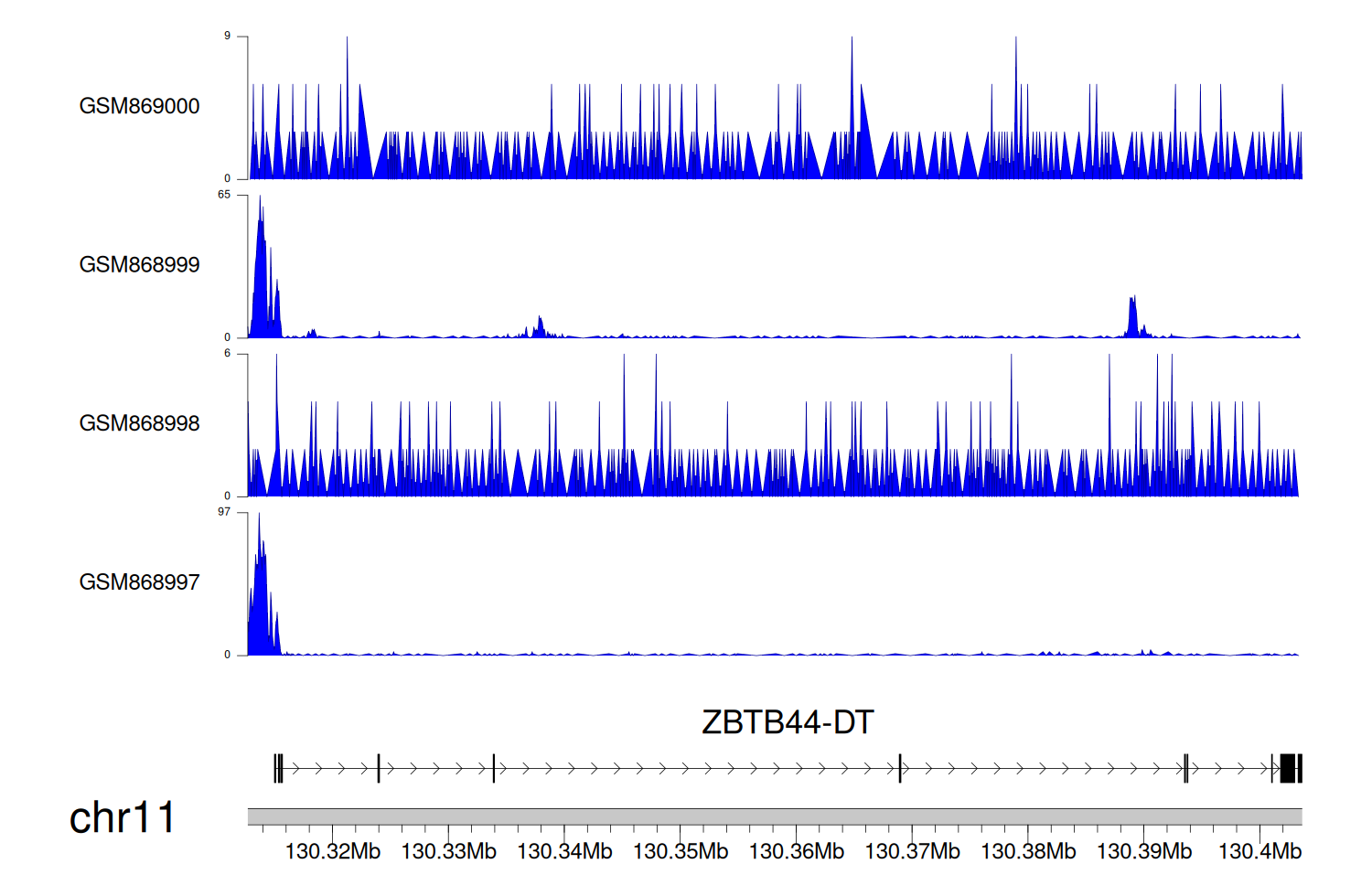Screen dimensions: 1372x896
Task: Click the 130.36Mb axis tick label
Action: click(x=796, y=852)
